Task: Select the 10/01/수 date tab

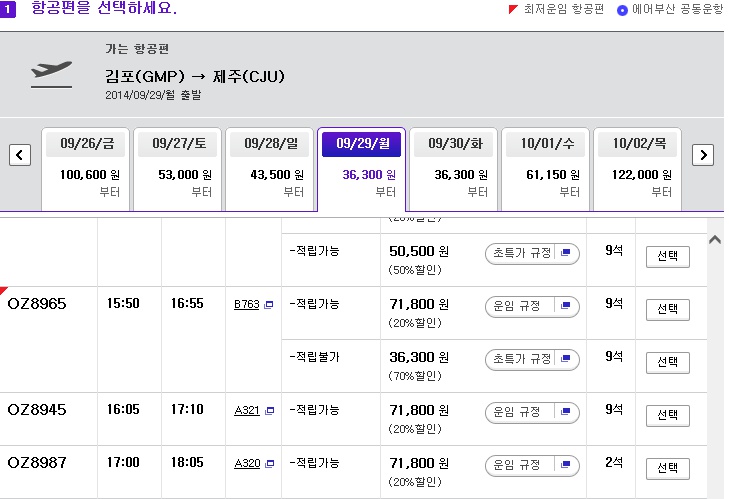Action: (546, 169)
